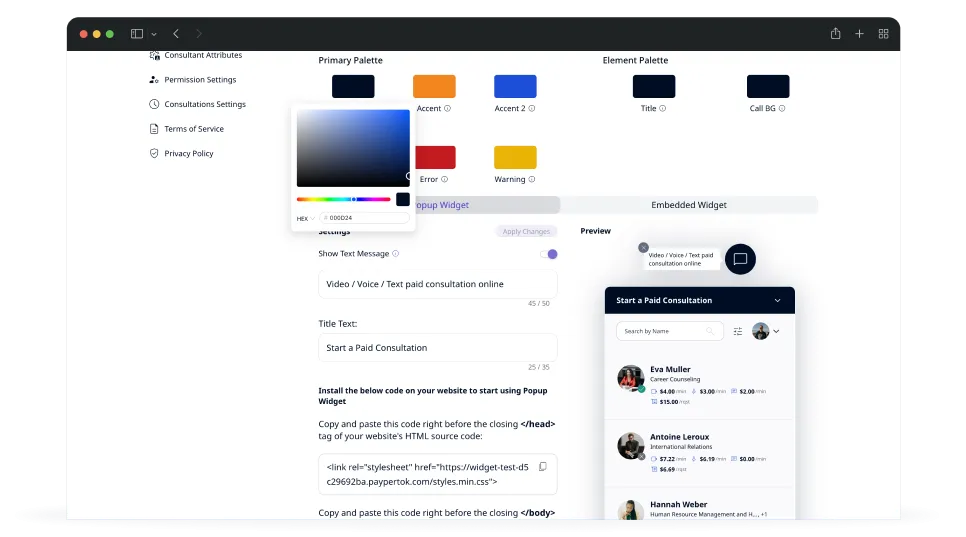Open Eva Muller's consultant name
The image size is (966, 537).
[670, 369]
